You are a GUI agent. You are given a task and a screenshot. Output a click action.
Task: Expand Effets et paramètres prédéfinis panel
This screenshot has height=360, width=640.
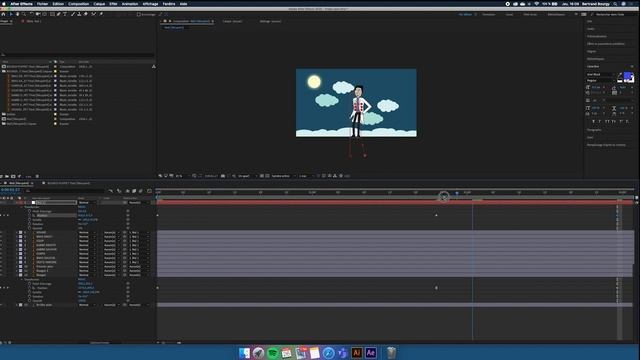[606, 44]
